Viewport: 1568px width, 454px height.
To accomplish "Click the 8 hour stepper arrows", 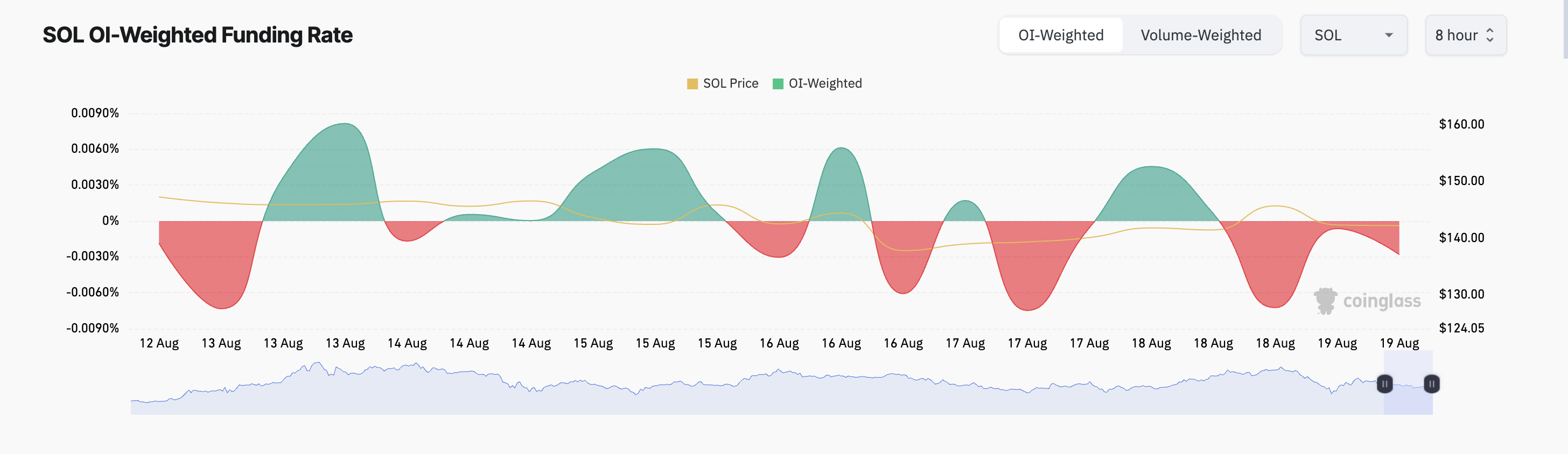I will click(1489, 36).
